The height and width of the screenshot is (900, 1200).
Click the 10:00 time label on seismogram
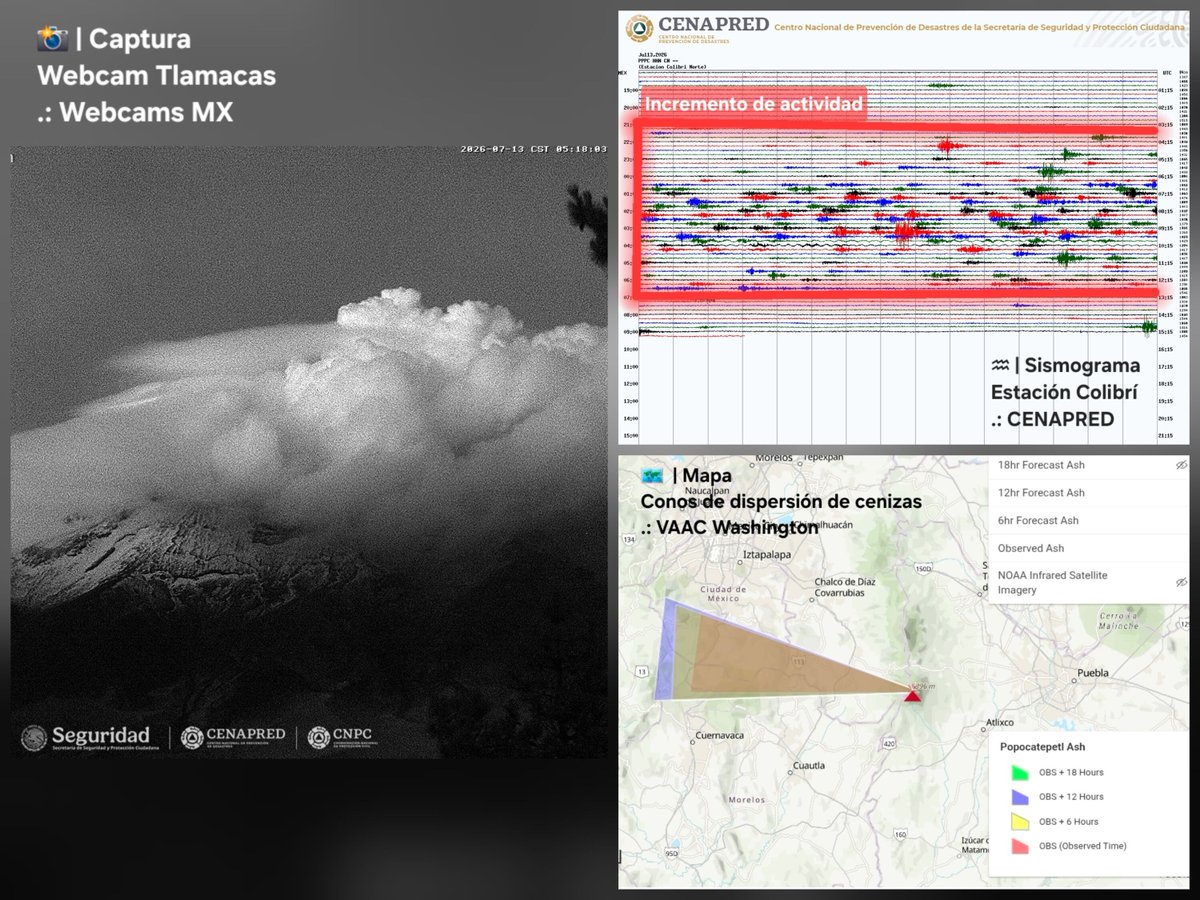(x=630, y=350)
